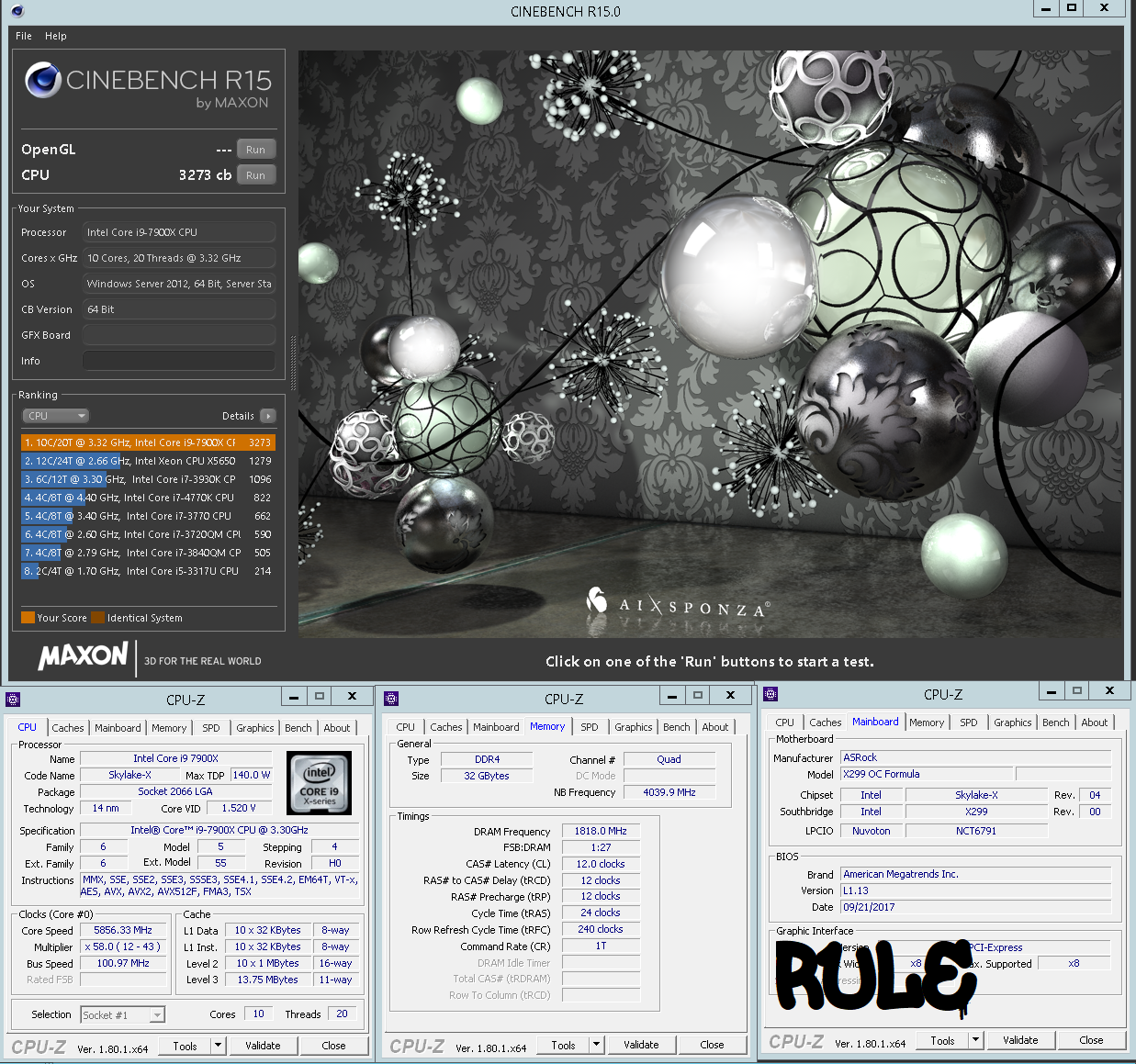Click the Intel Core i9 X-series badge
This screenshot has height=1064, width=1136.
click(319, 783)
